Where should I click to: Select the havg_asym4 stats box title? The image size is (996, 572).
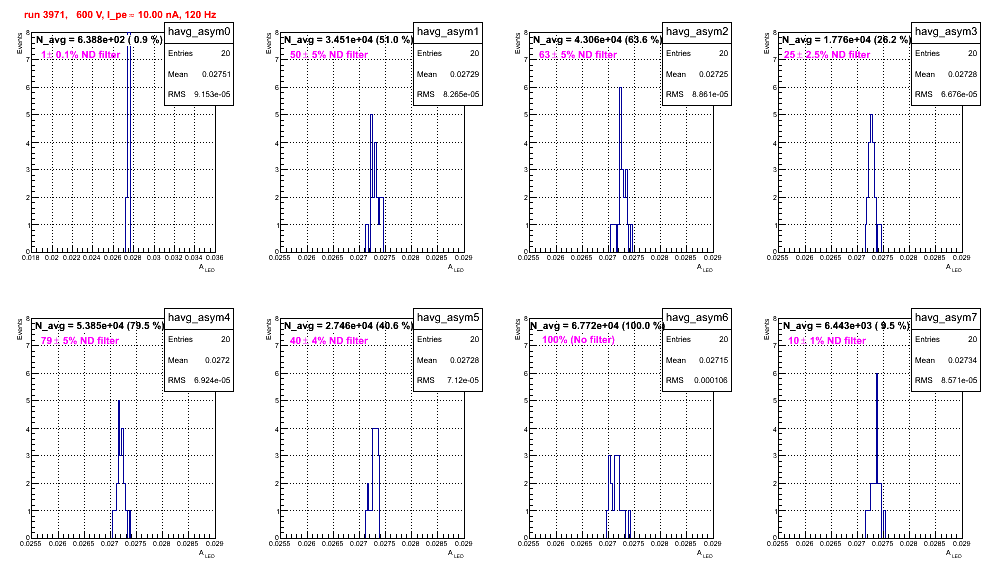pyautogui.click(x=199, y=317)
